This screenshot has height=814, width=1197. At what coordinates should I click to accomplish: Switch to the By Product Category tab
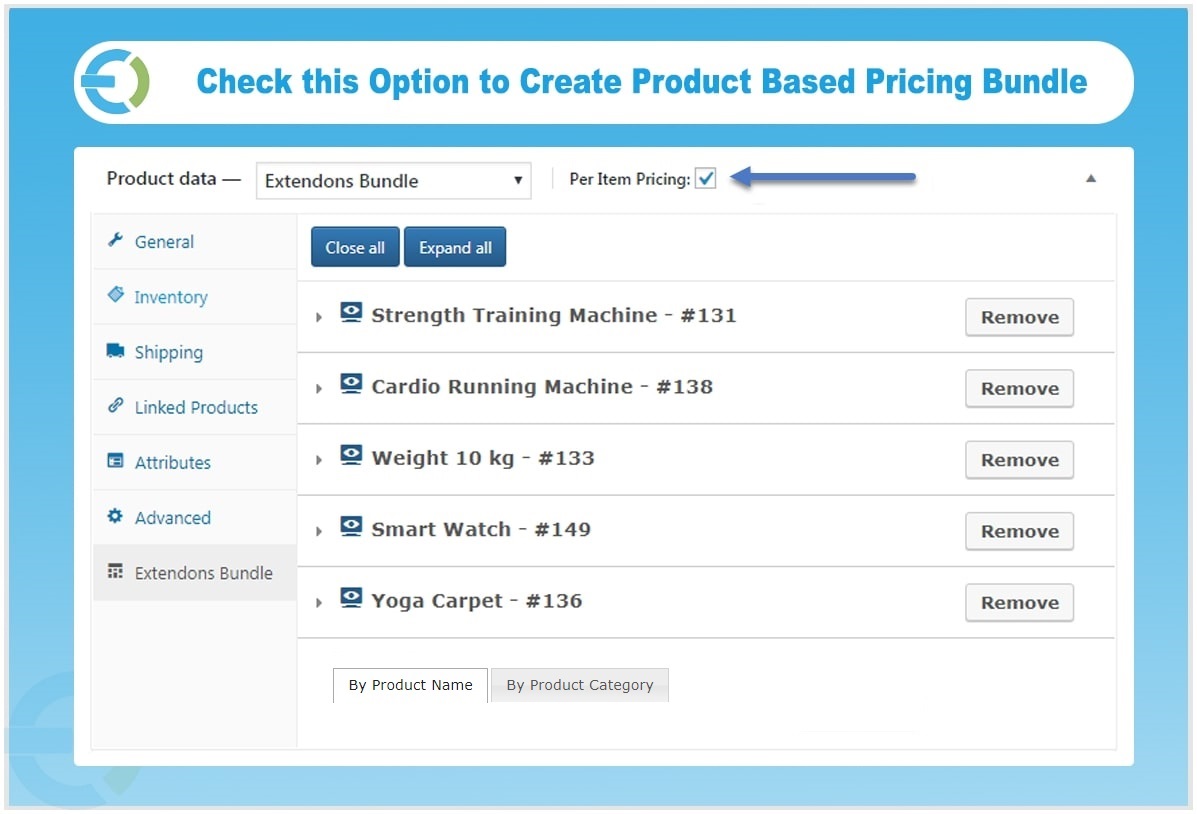580,685
